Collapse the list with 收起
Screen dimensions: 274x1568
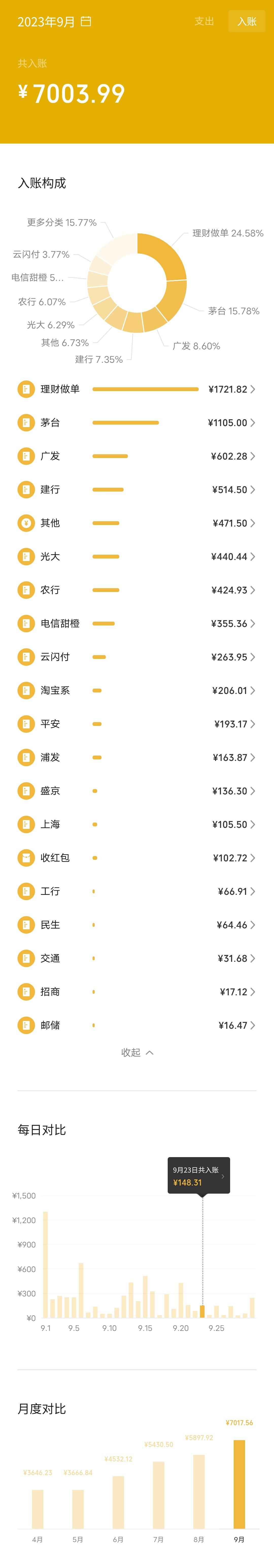(x=137, y=1052)
